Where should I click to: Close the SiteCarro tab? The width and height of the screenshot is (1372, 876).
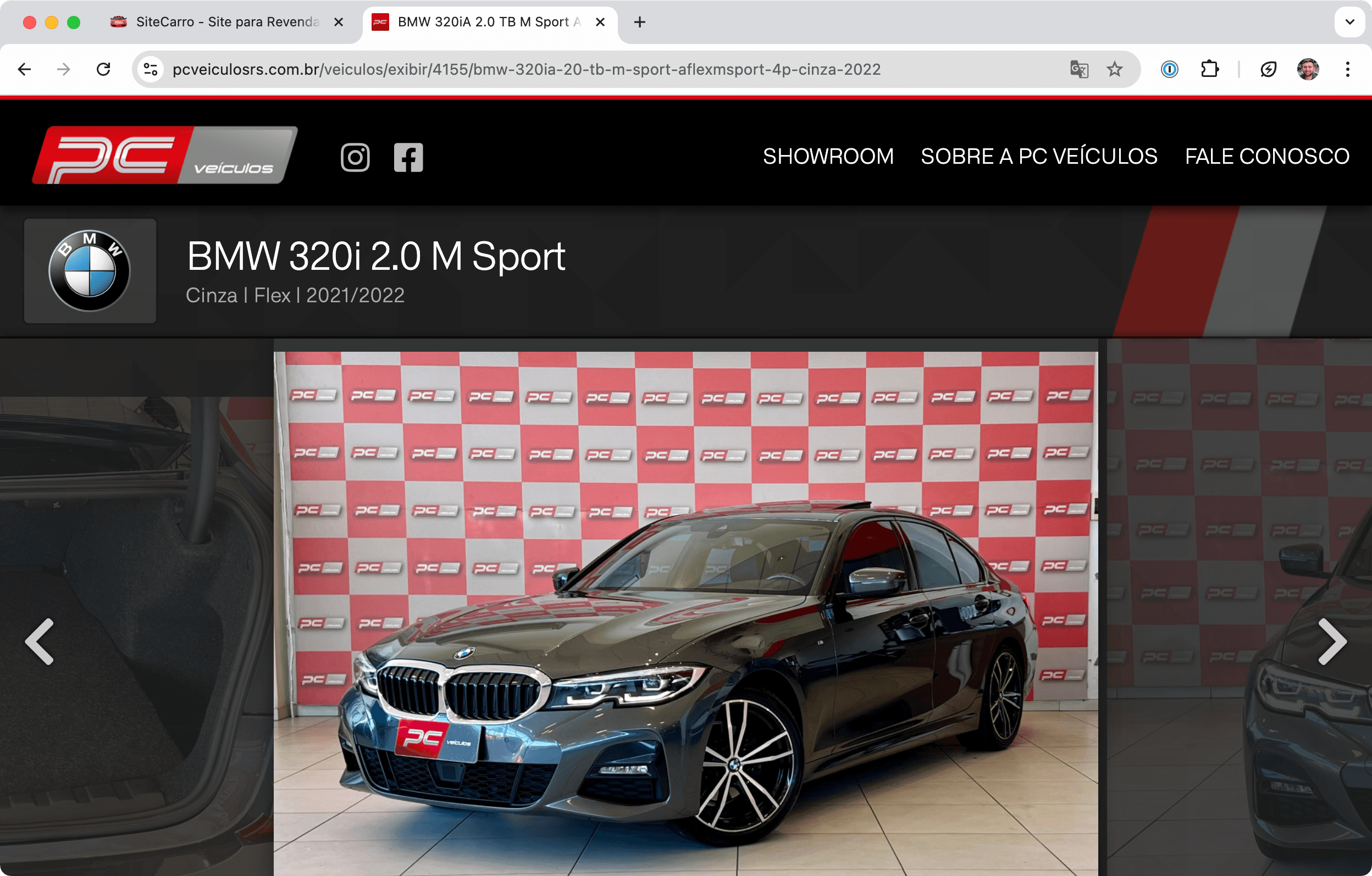pos(339,22)
